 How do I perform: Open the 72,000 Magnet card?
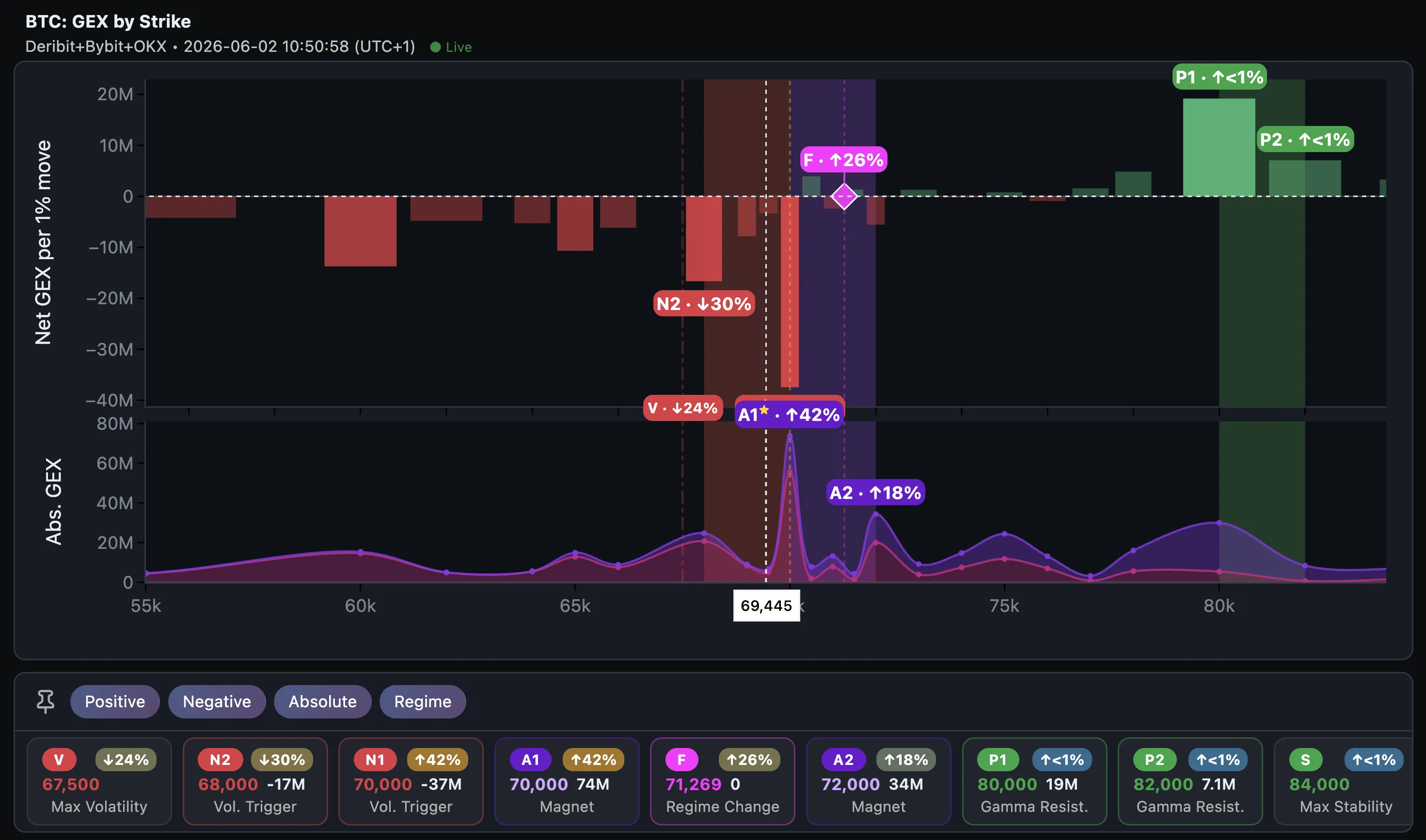tap(878, 781)
